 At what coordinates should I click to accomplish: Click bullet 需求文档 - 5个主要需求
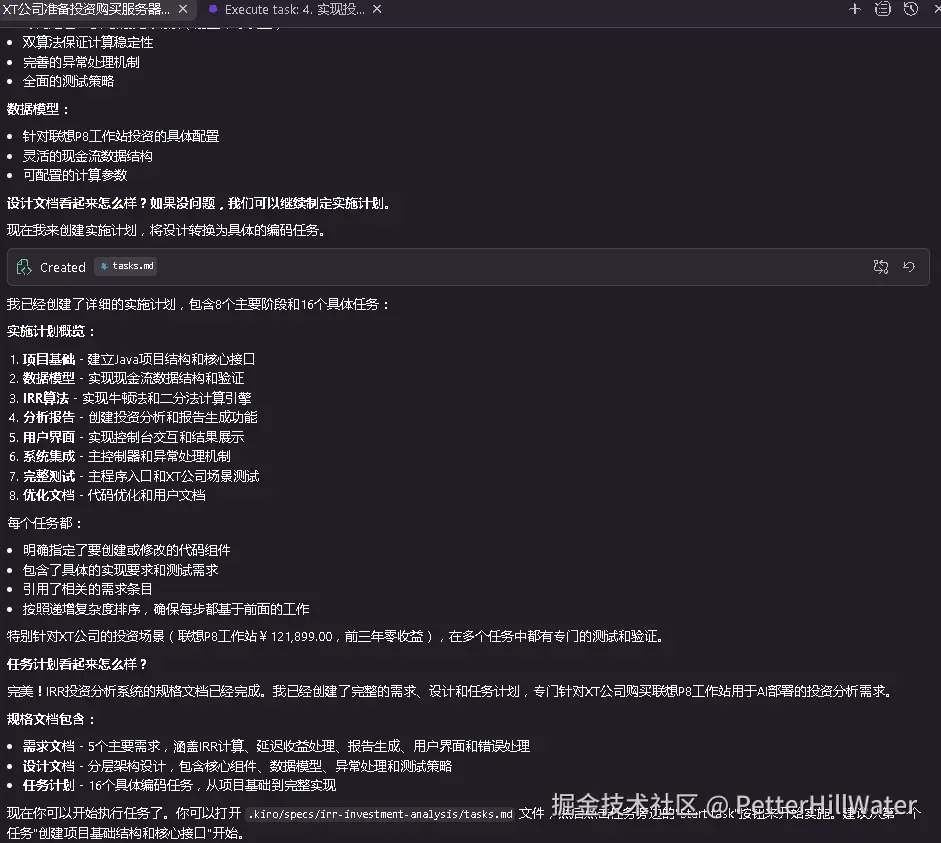277,746
